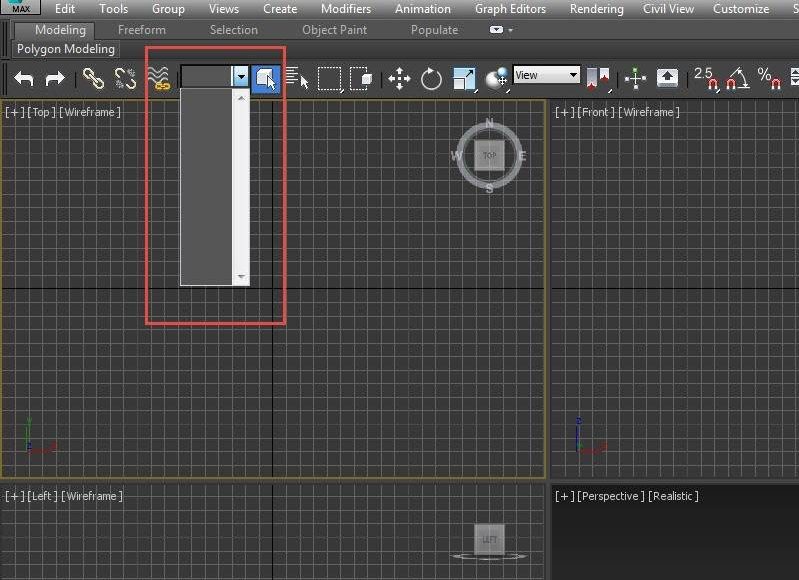Pick the Select and Rotate tool
This screenshot has width=799, height=580.
click(431, 78)
